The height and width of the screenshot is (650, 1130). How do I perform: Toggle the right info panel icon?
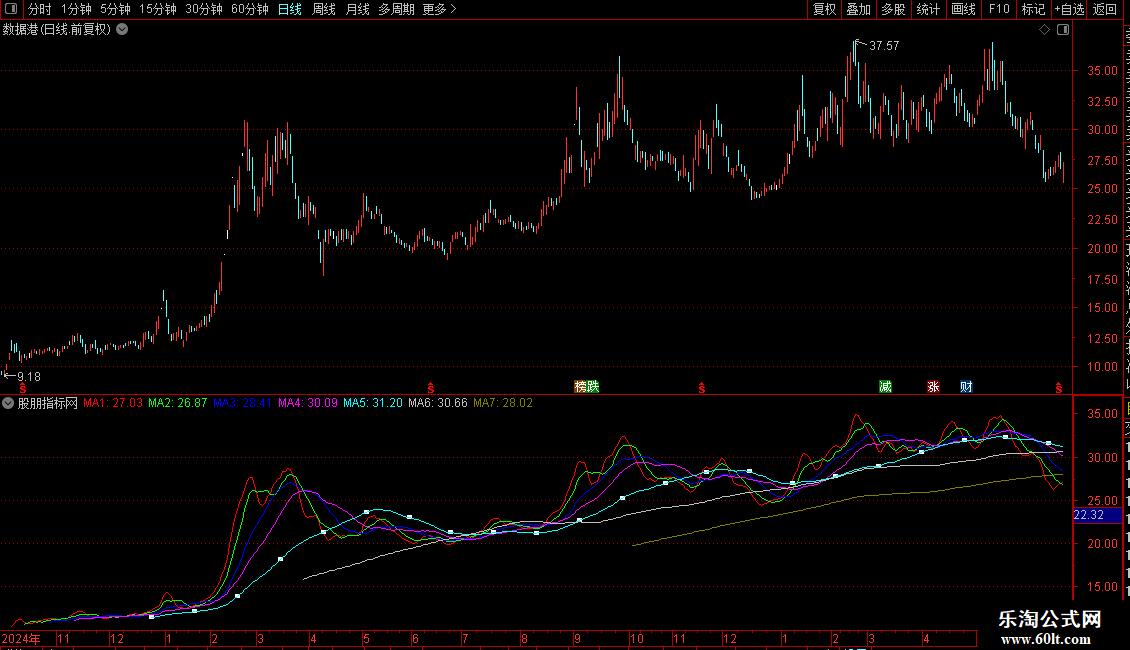[x=1063, y=30]
